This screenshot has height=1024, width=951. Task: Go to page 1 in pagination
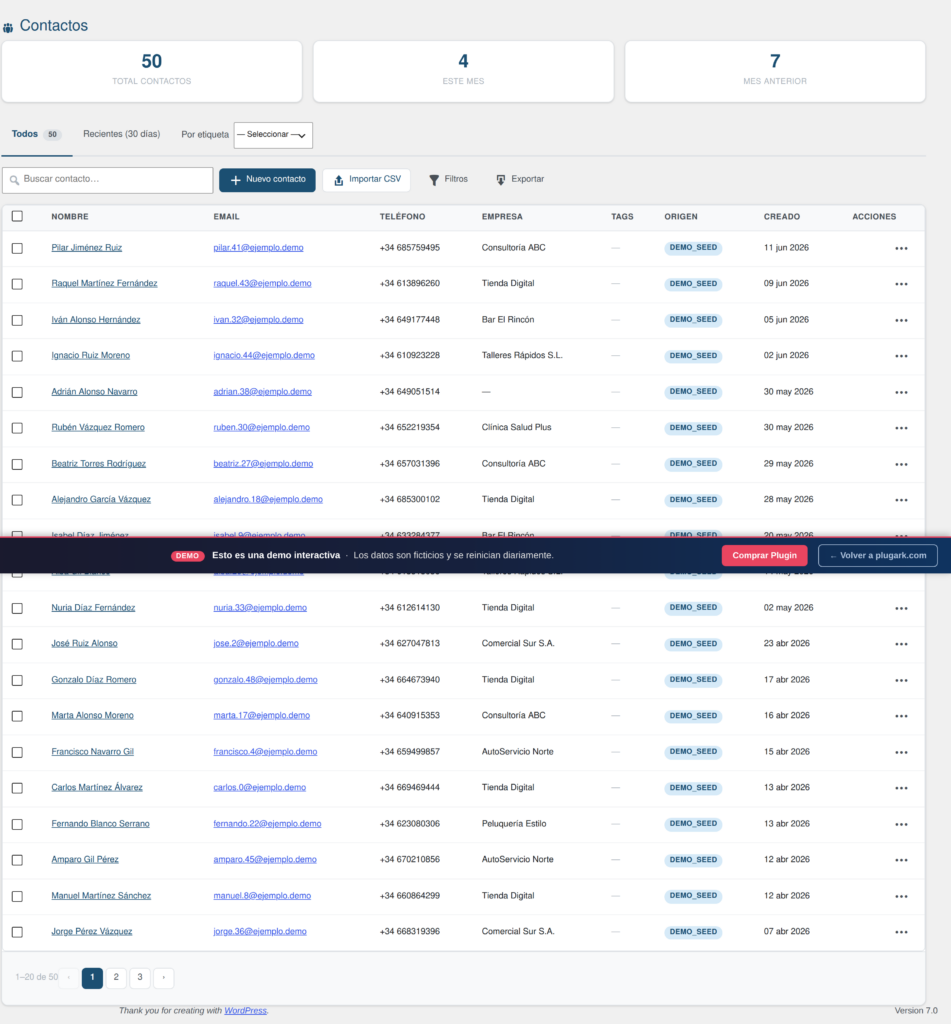tap(92, 978)
